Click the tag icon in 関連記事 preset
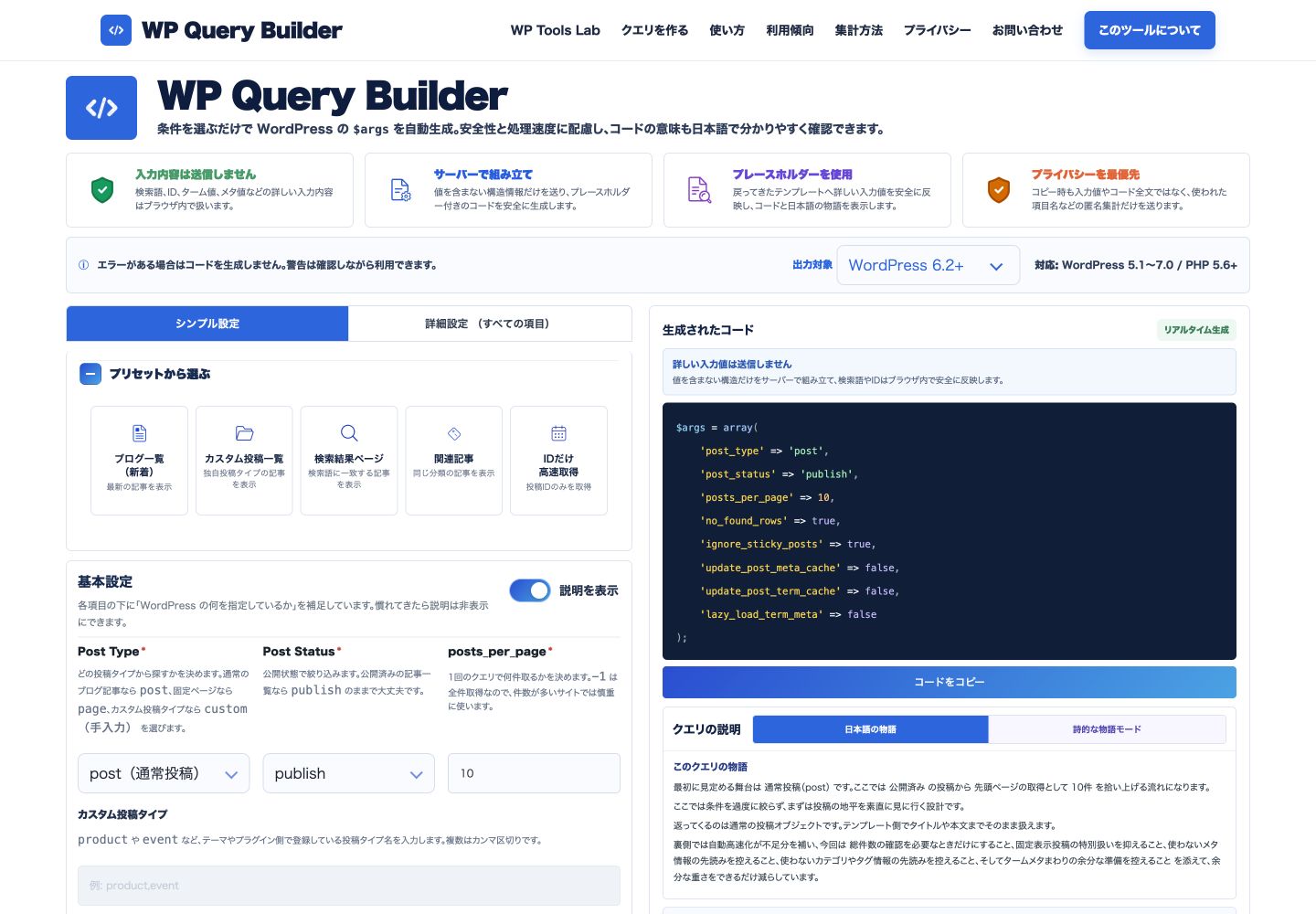 pyautogui.click(x=454, y=433)
